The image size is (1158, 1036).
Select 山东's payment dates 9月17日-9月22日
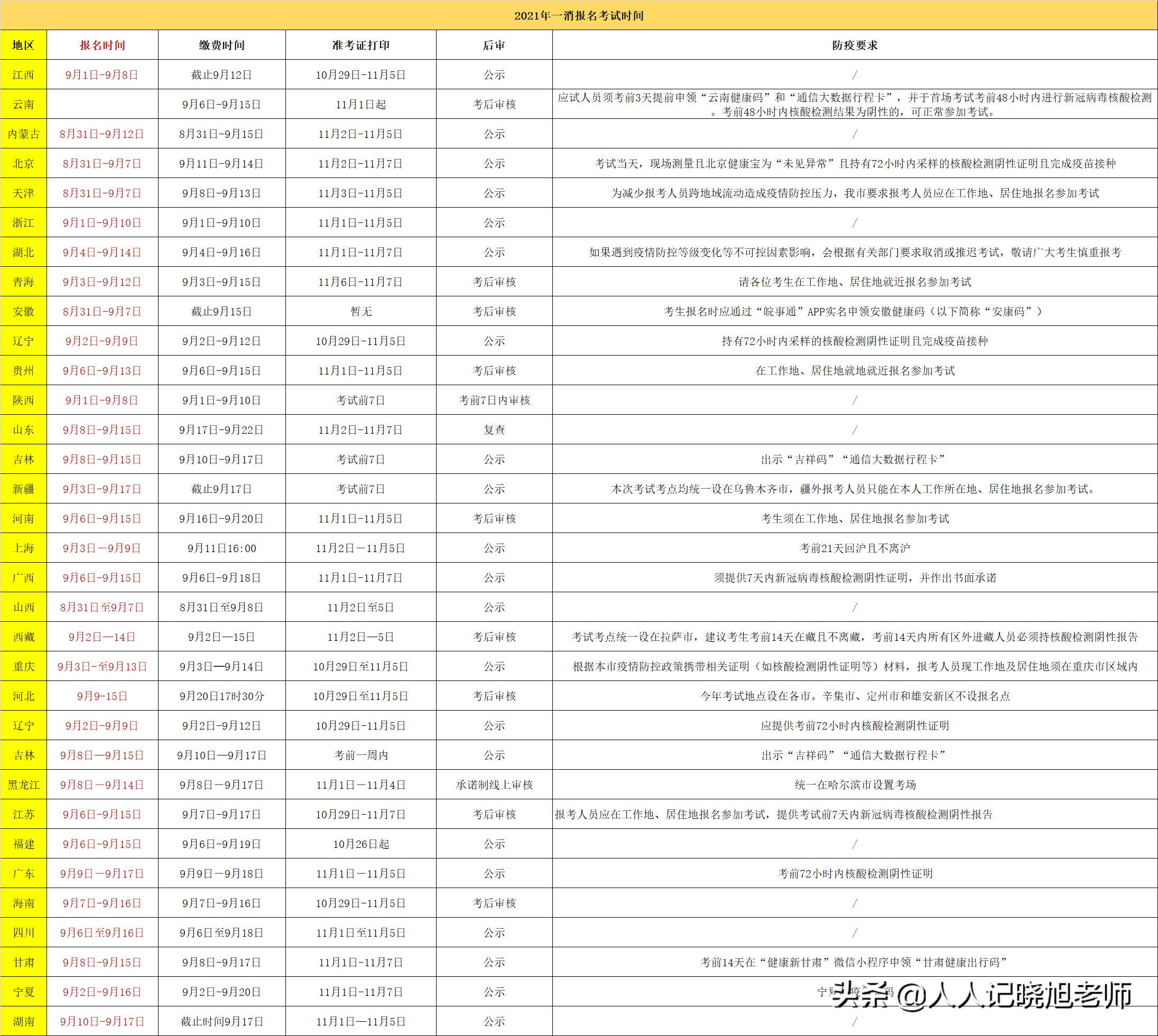point(221,431)
